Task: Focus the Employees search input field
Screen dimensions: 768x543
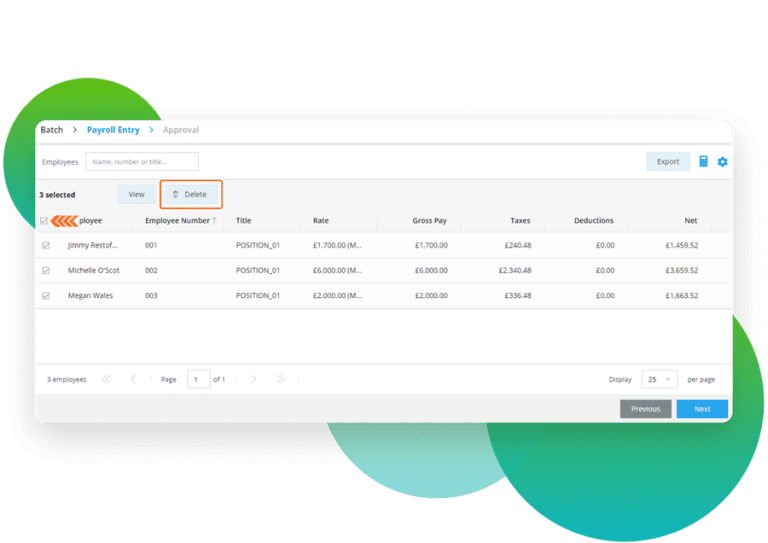Action: [142, 162]
